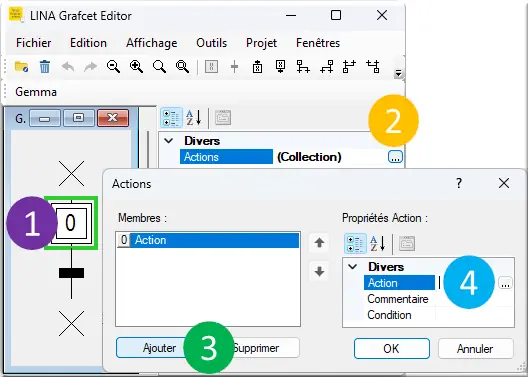Open the Projet menu

click(261, 43)
